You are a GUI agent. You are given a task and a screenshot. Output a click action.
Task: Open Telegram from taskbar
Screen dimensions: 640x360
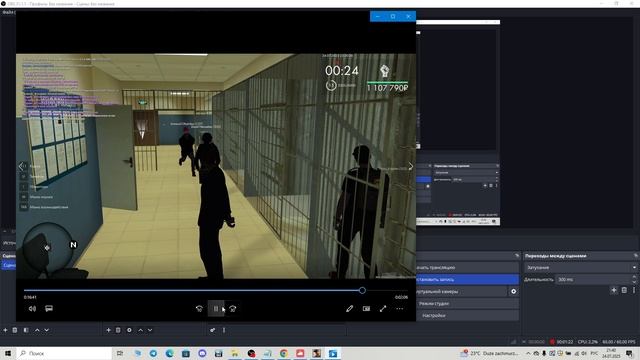153,353
